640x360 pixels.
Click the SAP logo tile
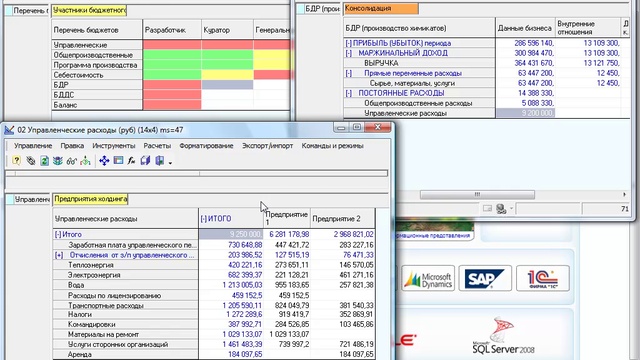485,278
